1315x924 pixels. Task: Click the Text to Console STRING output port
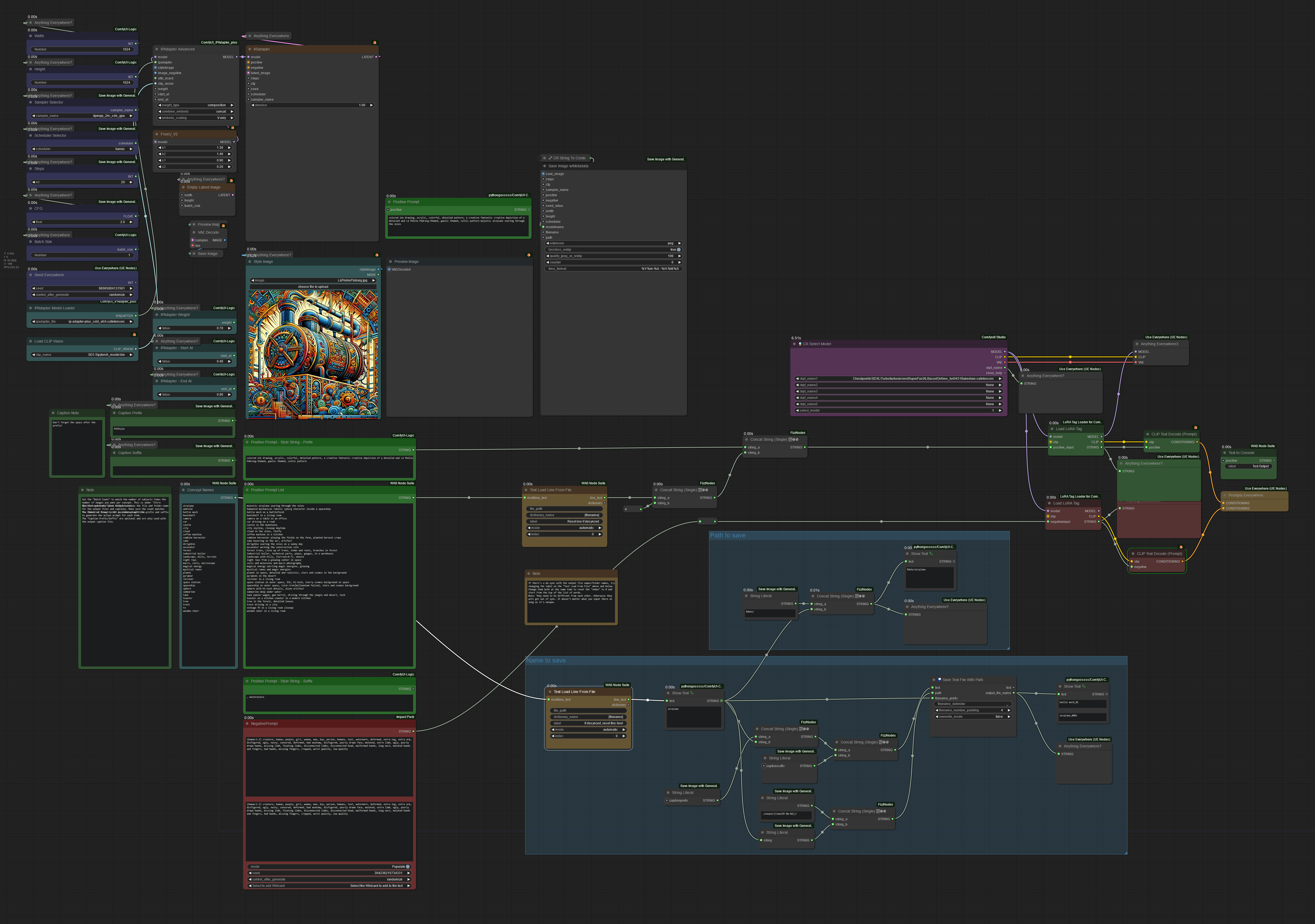1274,460
